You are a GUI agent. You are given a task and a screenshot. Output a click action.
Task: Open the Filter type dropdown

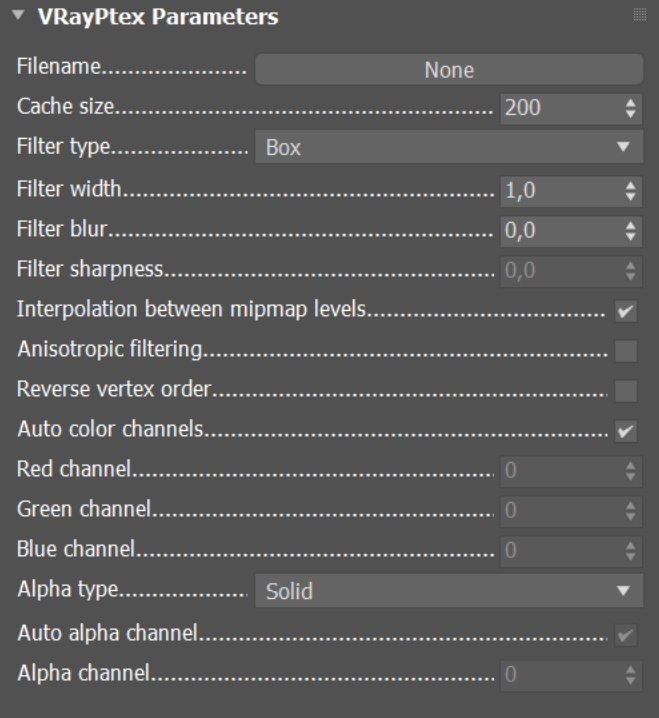point(449,148)
